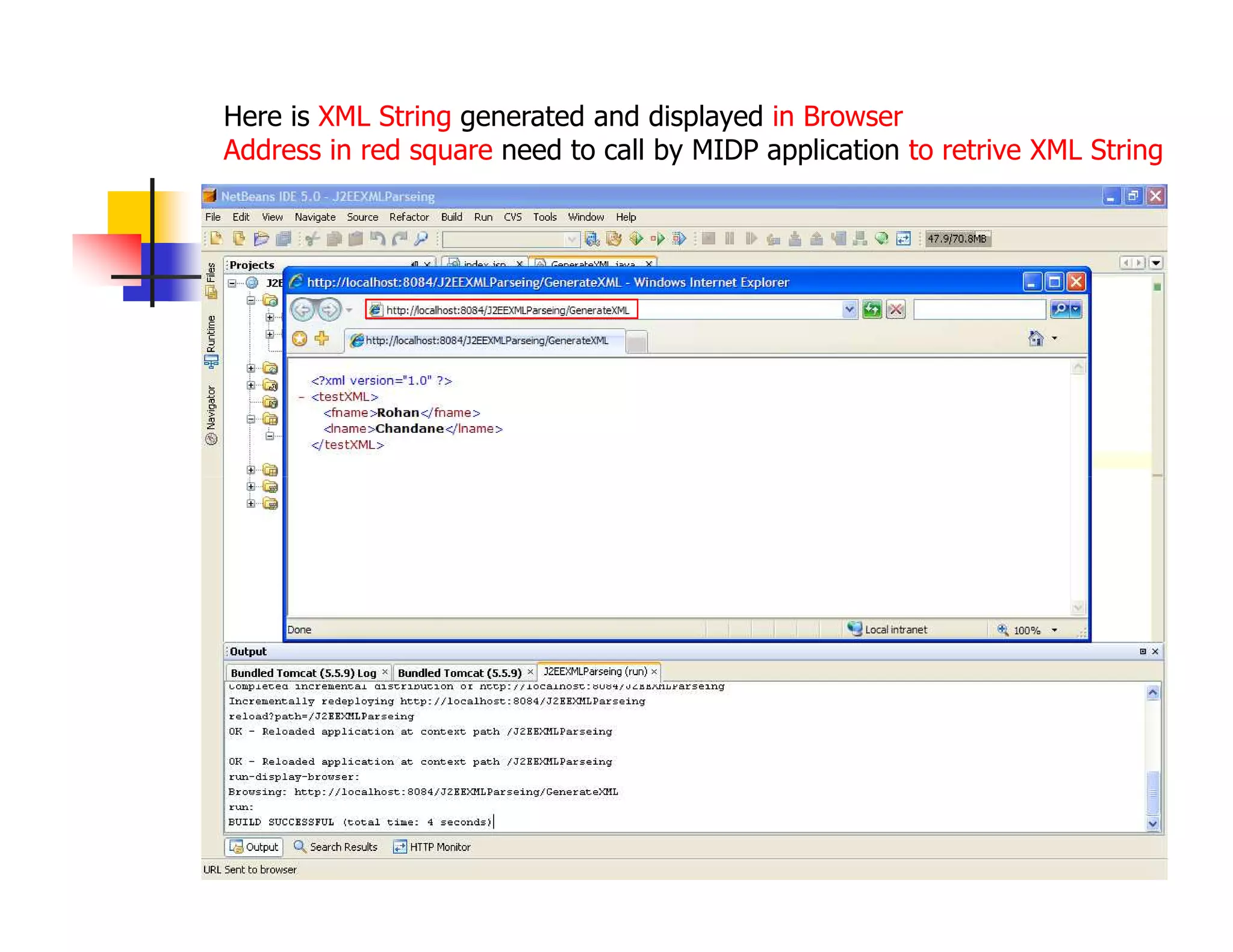Click the Pause debugger icon
The width and height of the screenshot is (1233, 952).
click(x=730, y=239)
